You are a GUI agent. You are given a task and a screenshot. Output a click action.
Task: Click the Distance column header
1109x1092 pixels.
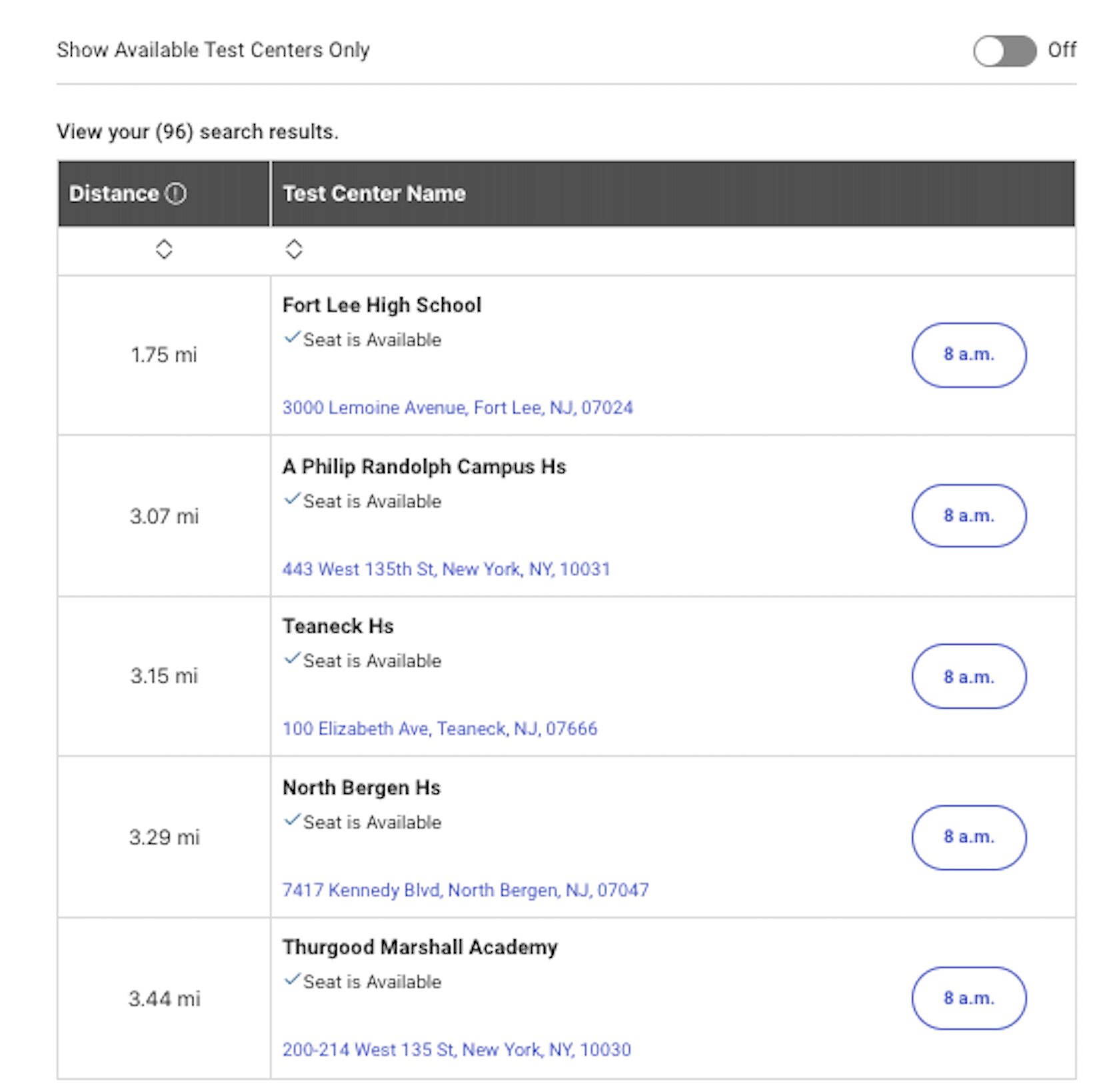tap(114, 193)
